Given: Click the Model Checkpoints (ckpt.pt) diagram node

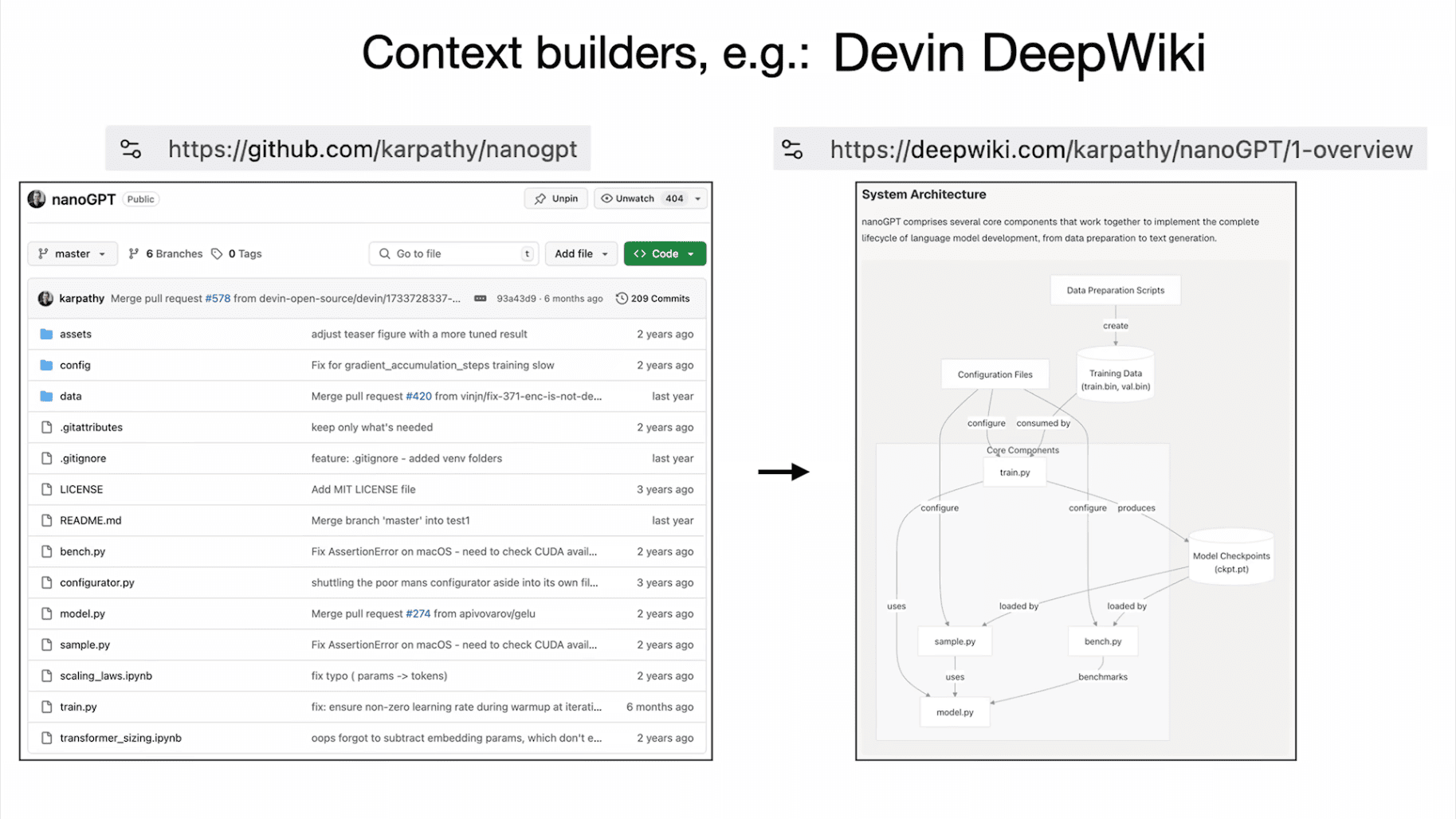Looking at the screenshot, I should pos(1231,558).
